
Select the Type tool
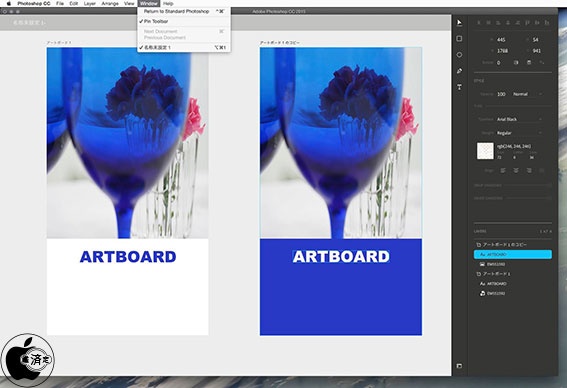pos(459,87)
